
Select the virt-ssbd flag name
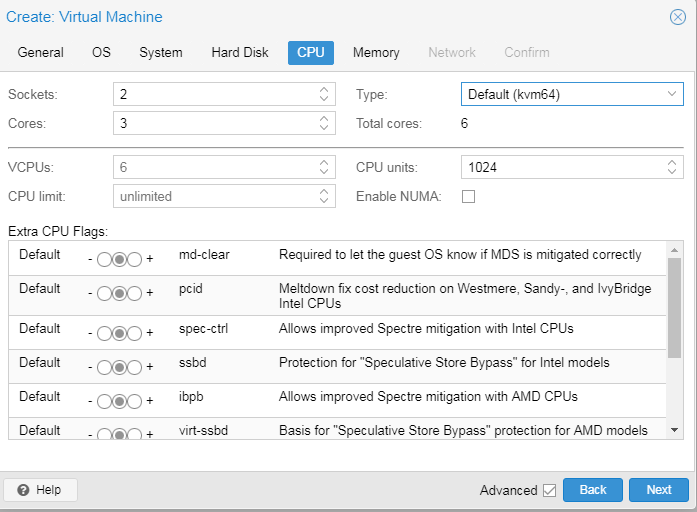tap(203, 430)
